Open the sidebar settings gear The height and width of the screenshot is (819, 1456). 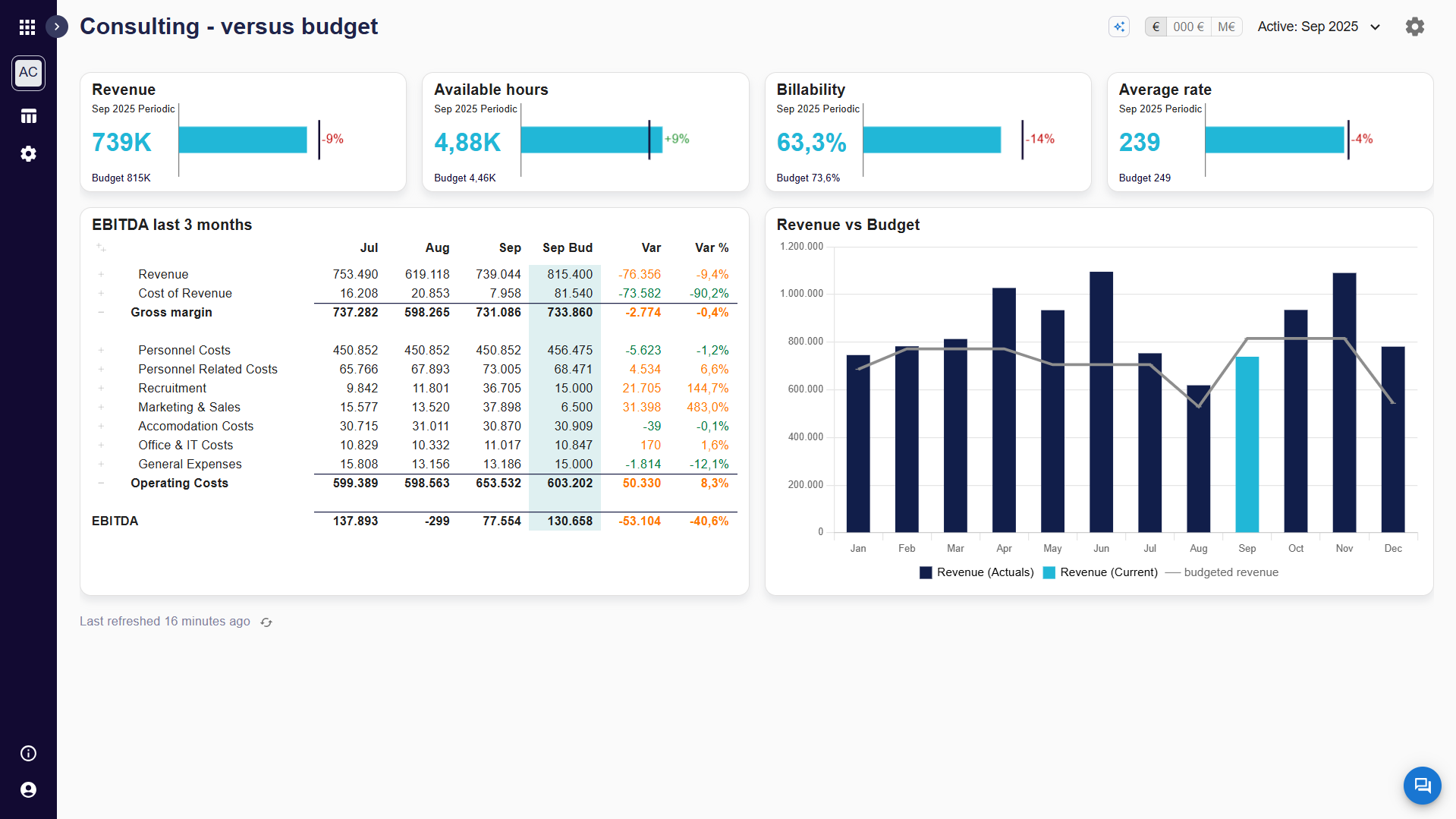28,153
